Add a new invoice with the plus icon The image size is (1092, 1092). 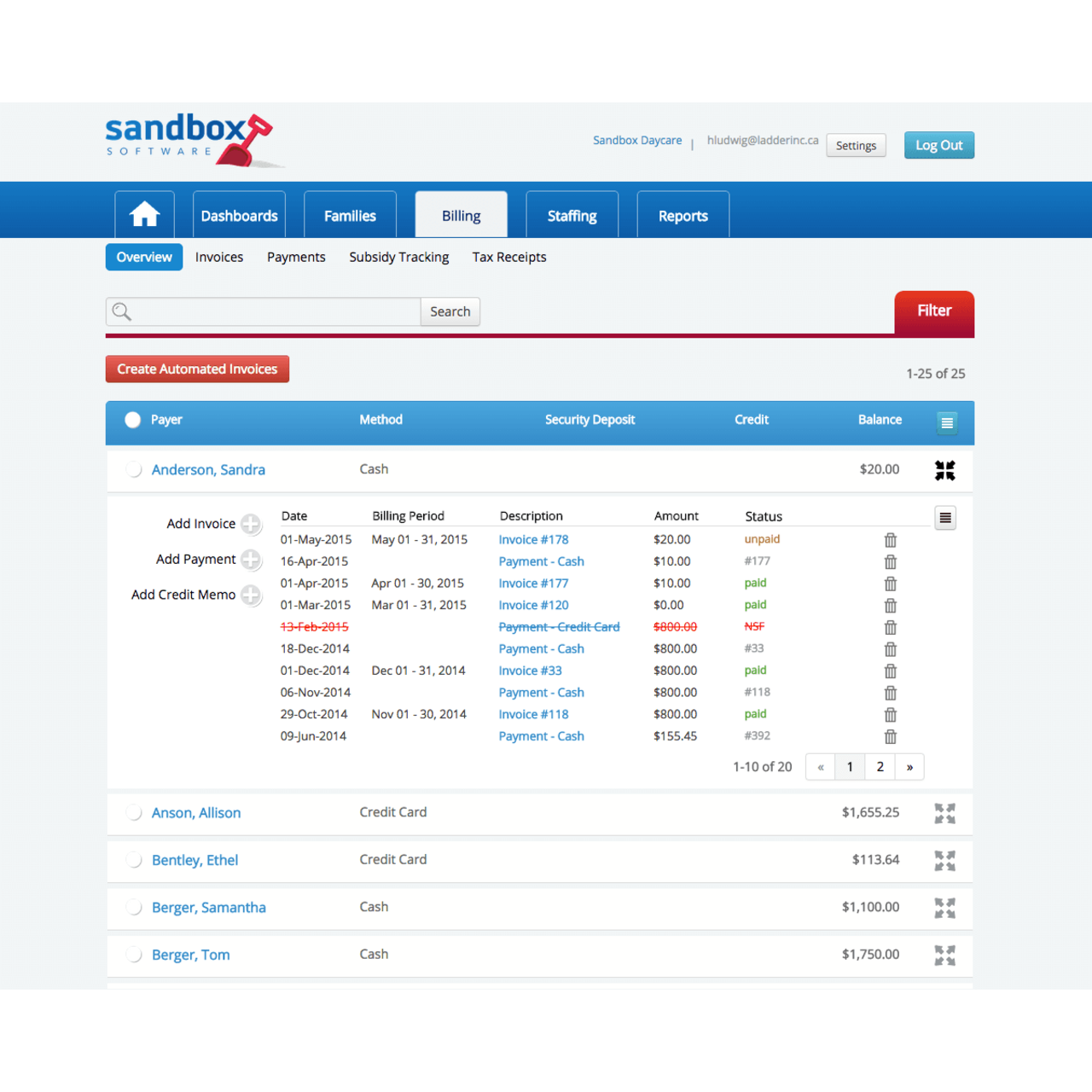point(251,524)
